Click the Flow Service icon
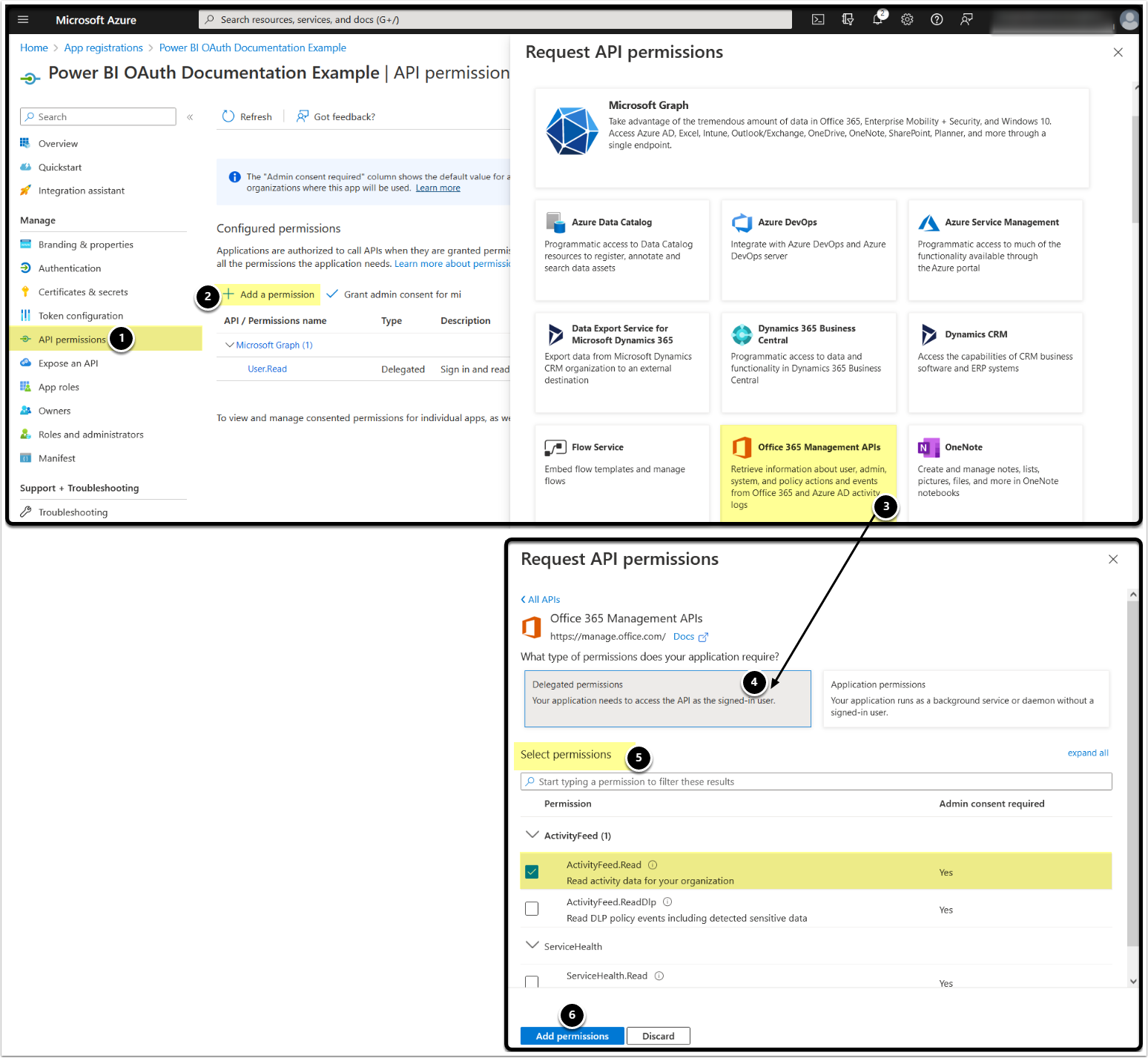This screenshot has width=1148, height=1058. [x=555, y=447]
